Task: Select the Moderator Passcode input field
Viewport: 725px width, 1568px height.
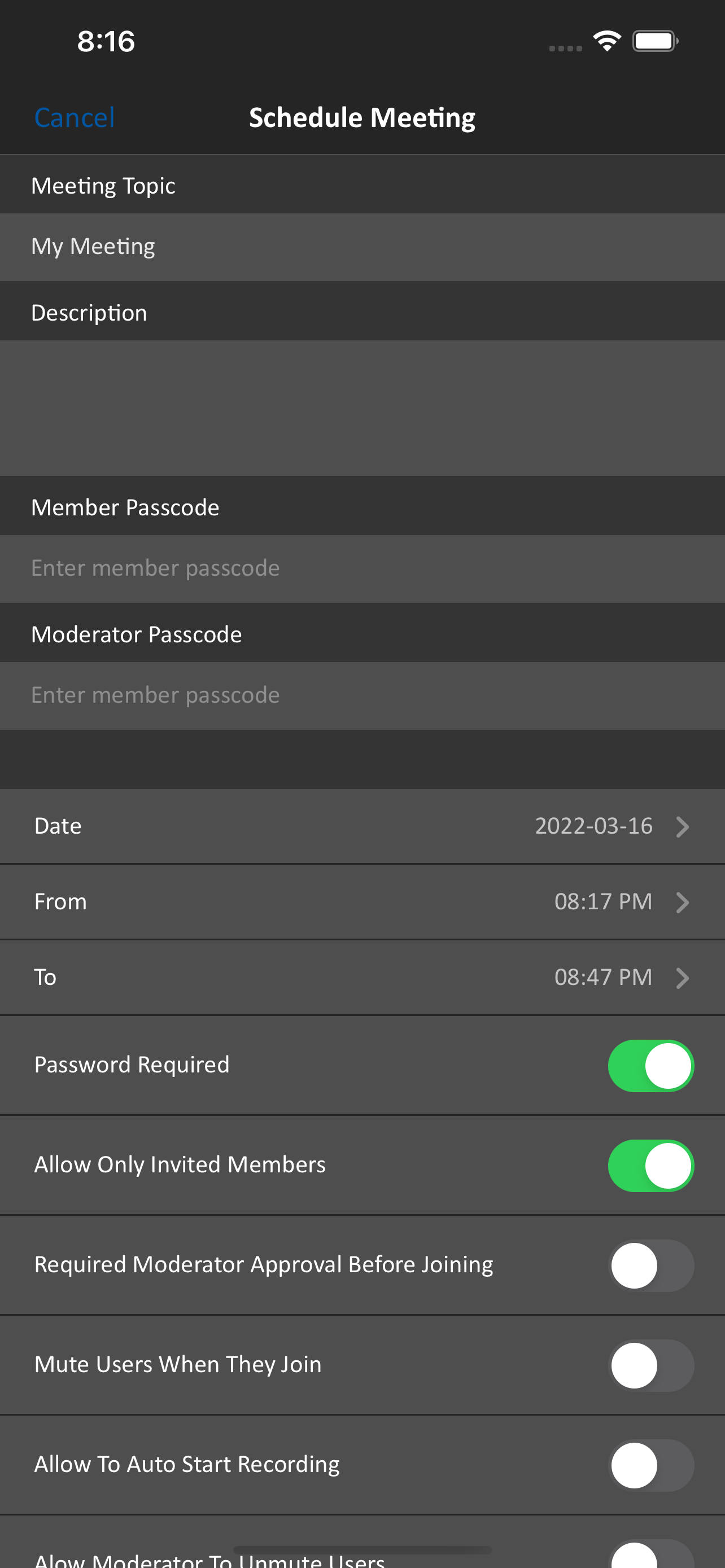Action: 362,696
